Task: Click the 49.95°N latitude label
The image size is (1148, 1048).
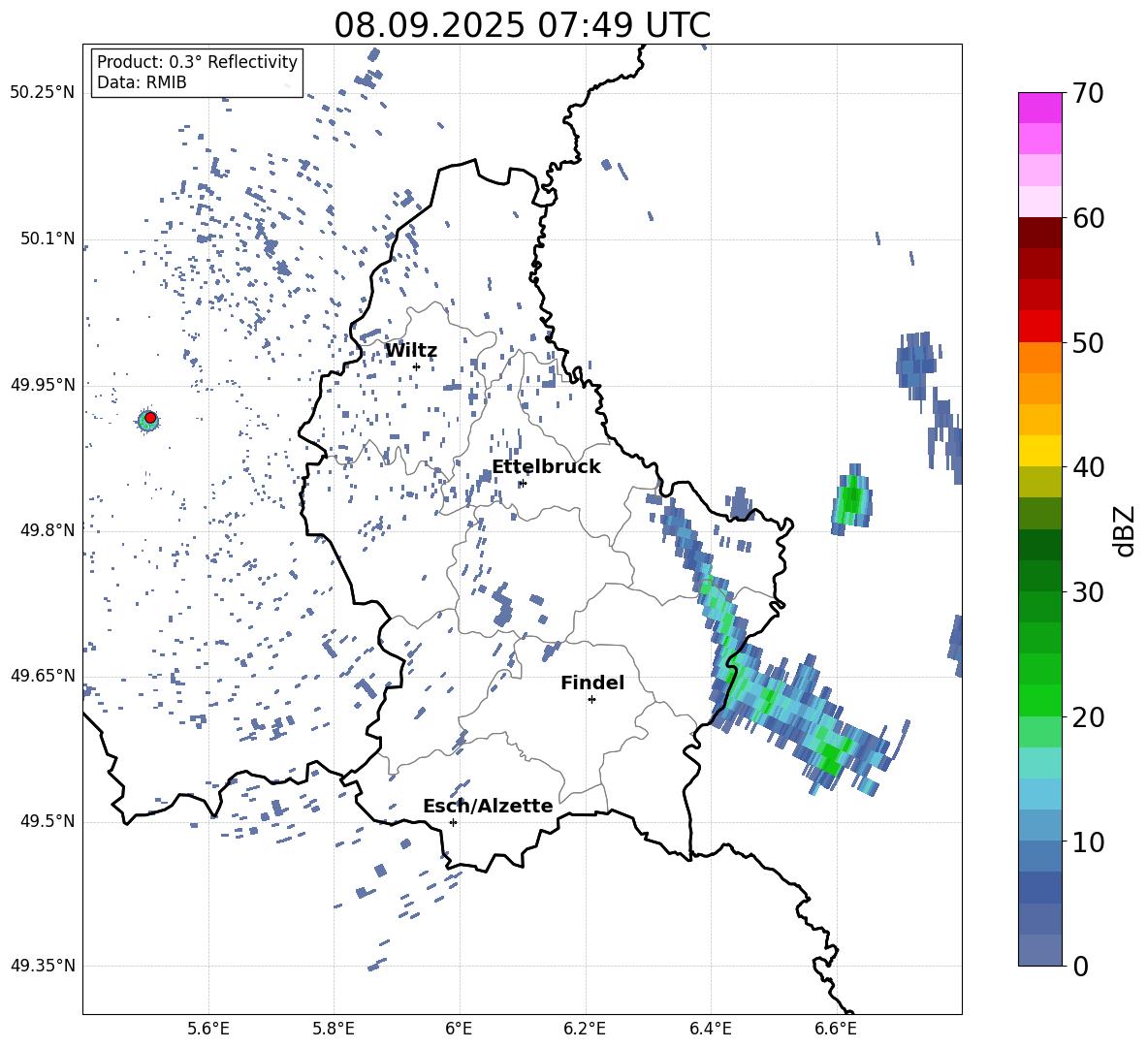Action: point(42,384)
